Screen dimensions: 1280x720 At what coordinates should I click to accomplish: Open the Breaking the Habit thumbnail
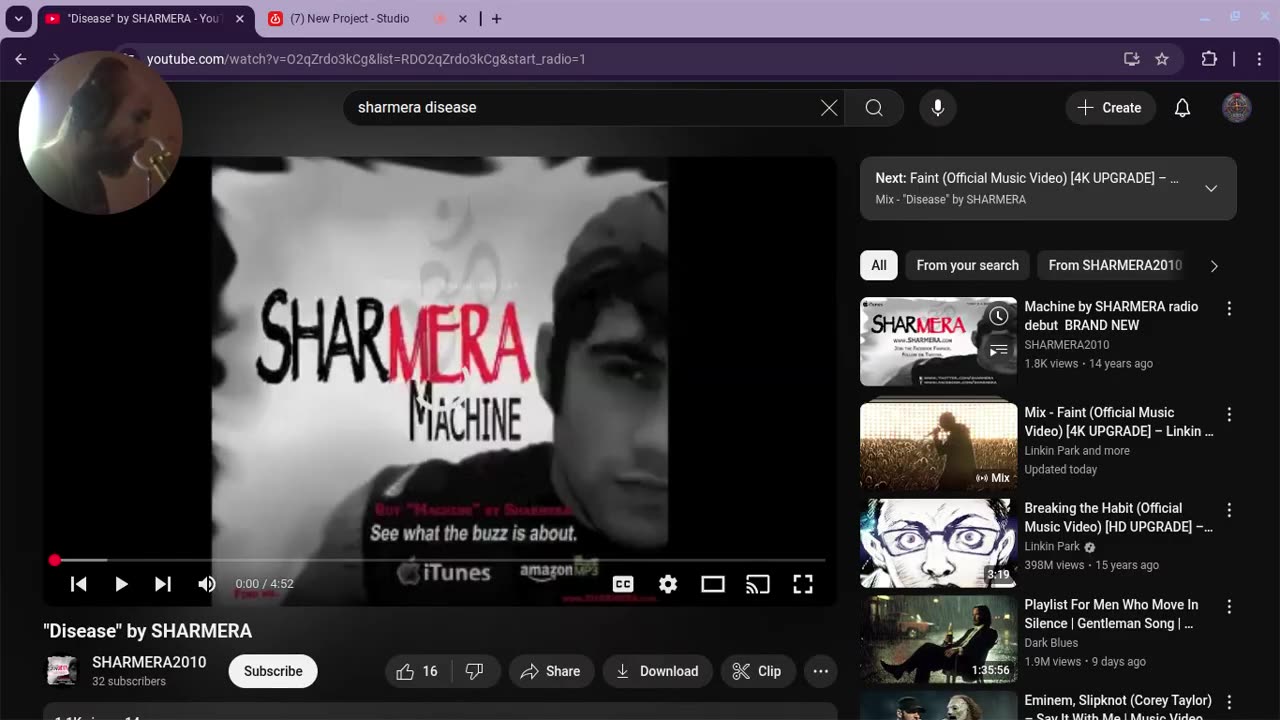click(938, 543)
